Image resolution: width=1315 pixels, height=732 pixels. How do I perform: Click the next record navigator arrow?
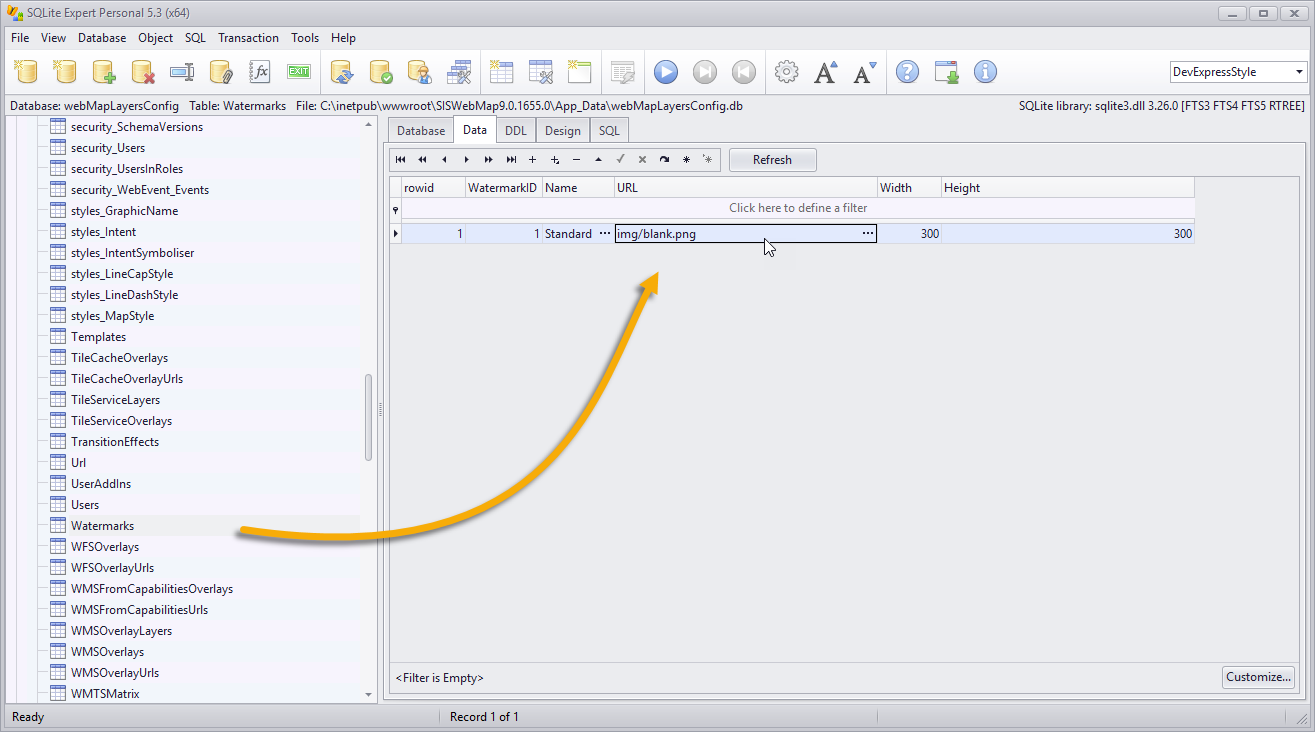point(467,160)
